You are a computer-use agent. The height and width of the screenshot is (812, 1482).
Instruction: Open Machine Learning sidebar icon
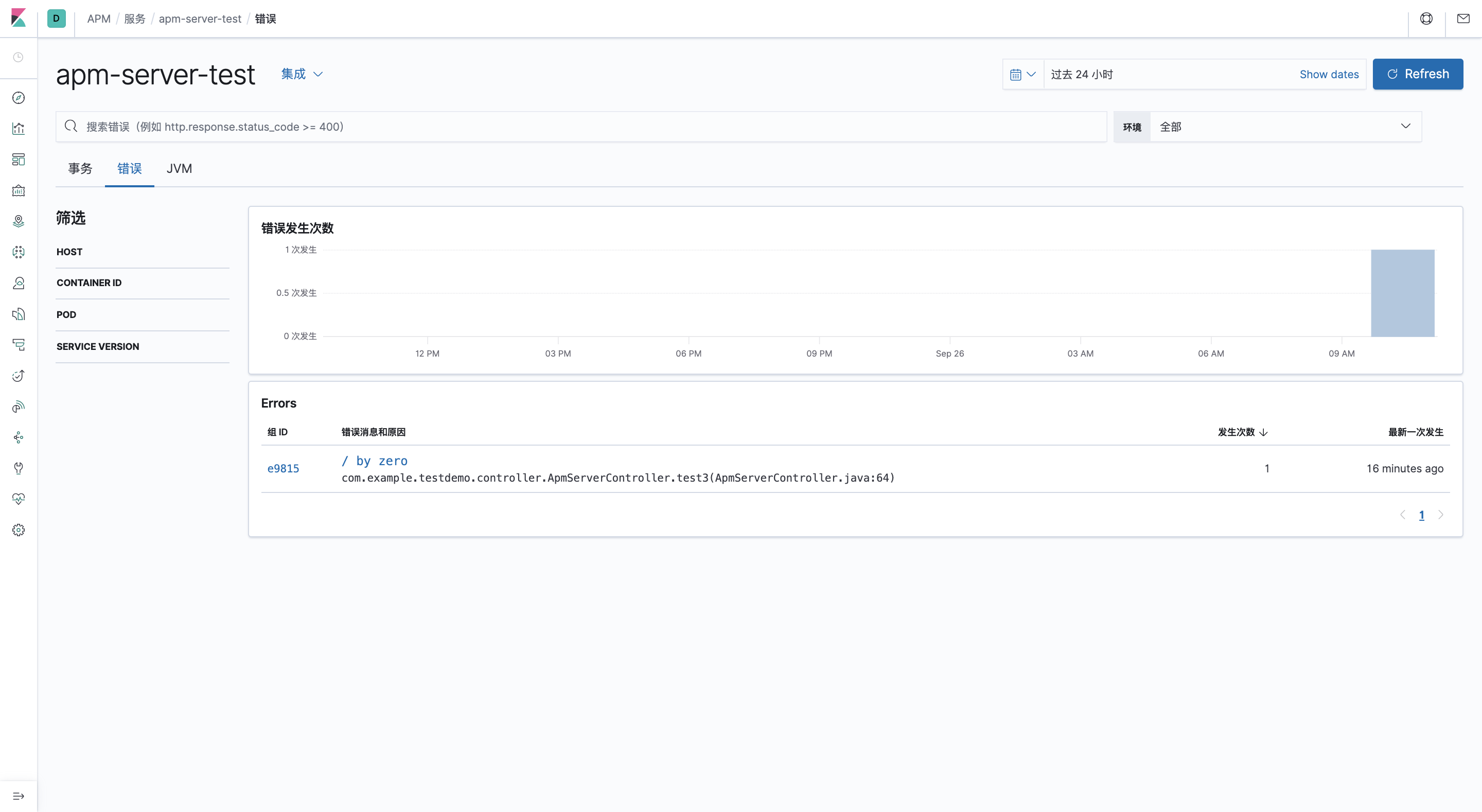click(x=19, y=252)
